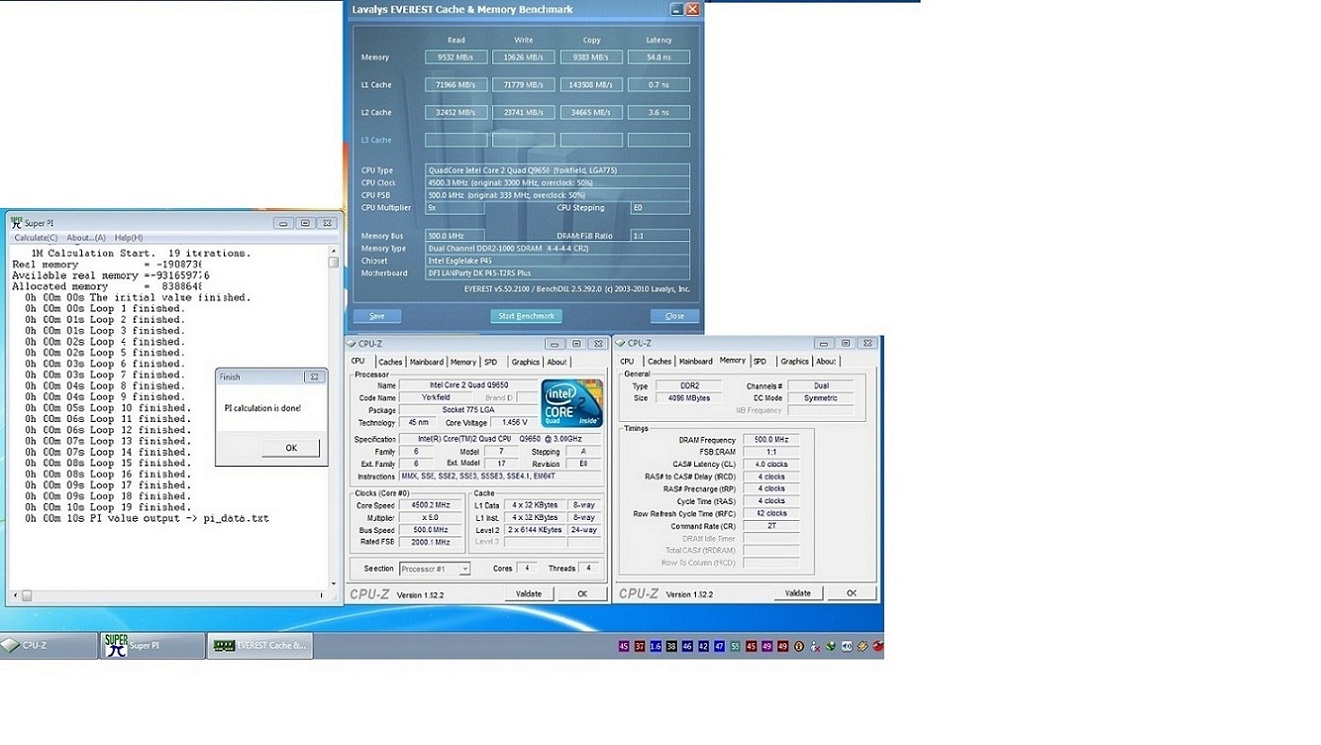Click the 37 temperature tray icon

pos(640,647)
